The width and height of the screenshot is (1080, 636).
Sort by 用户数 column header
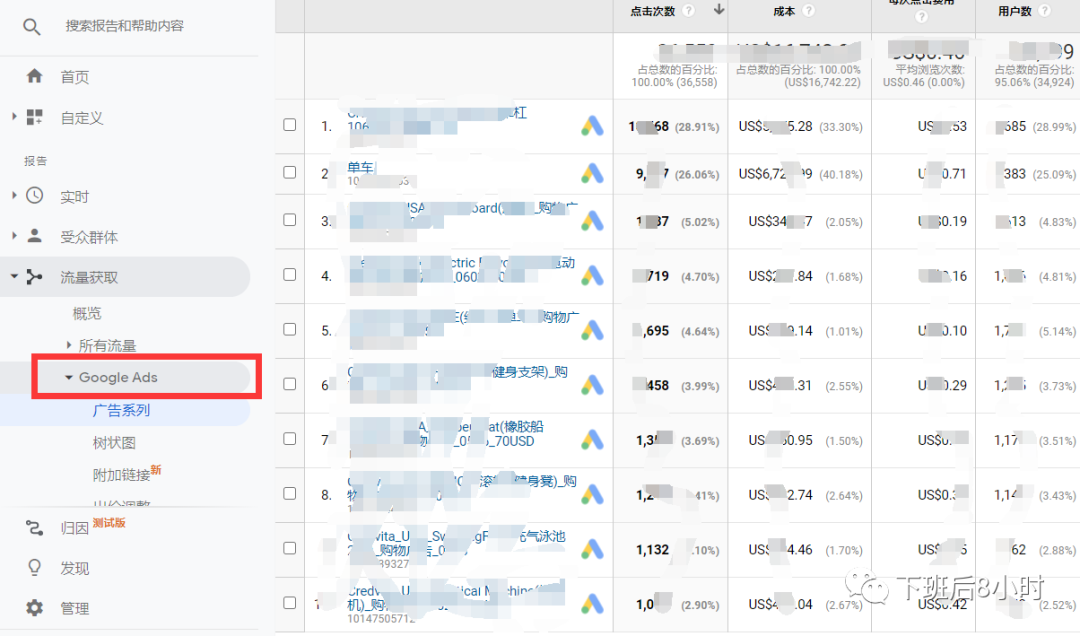pyautogui.click(x=1015, y=11)
